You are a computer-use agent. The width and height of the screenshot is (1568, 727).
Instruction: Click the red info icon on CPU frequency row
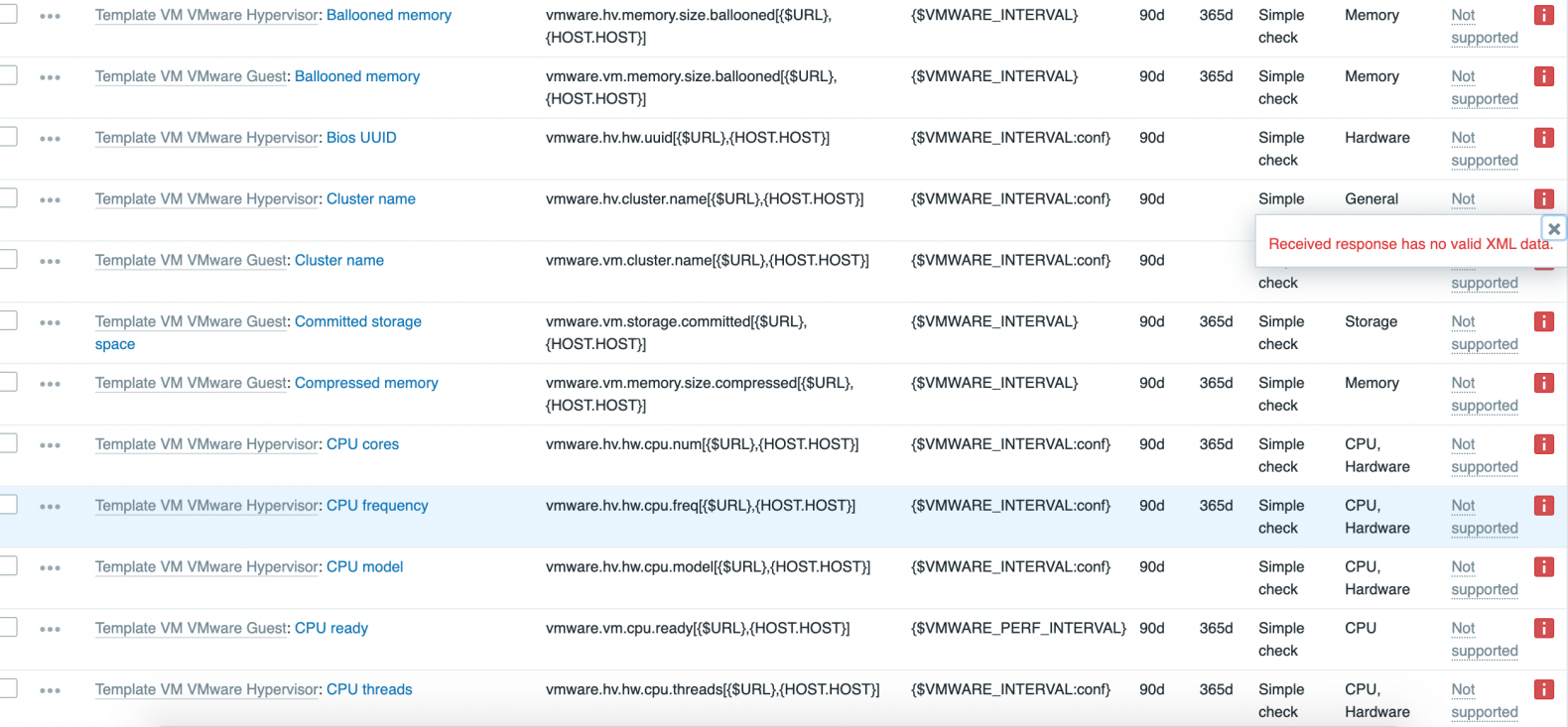(1544, 506)
